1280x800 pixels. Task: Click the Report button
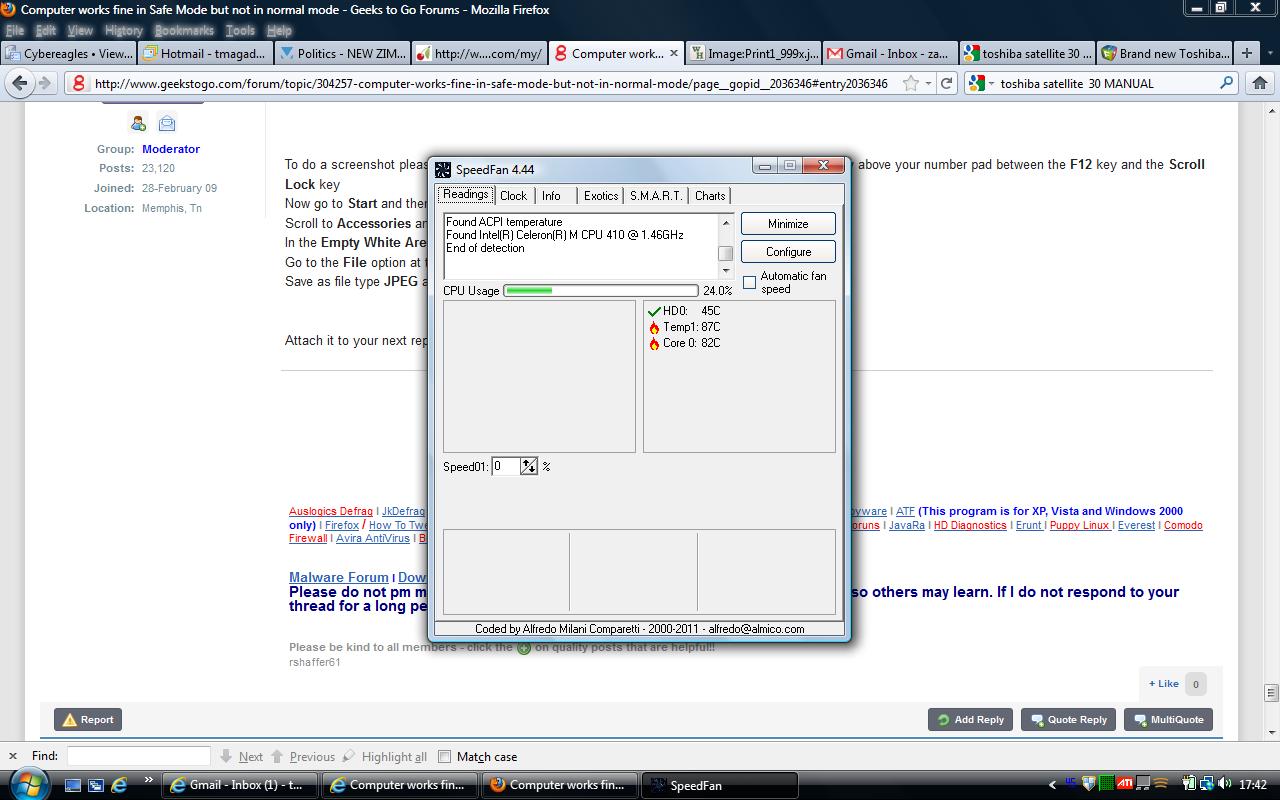88,719
